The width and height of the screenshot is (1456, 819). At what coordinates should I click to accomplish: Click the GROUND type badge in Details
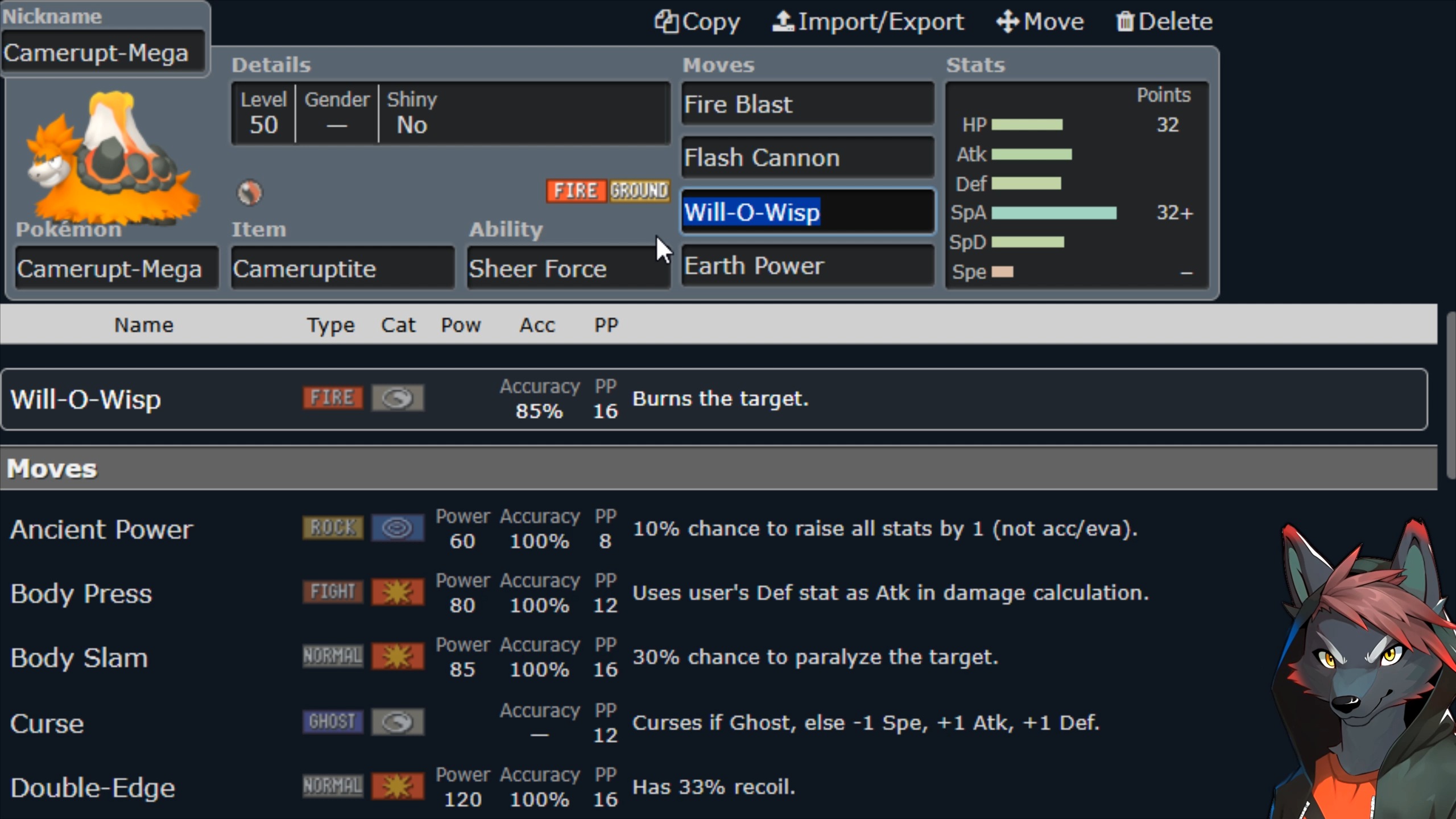tap(639, 191)
